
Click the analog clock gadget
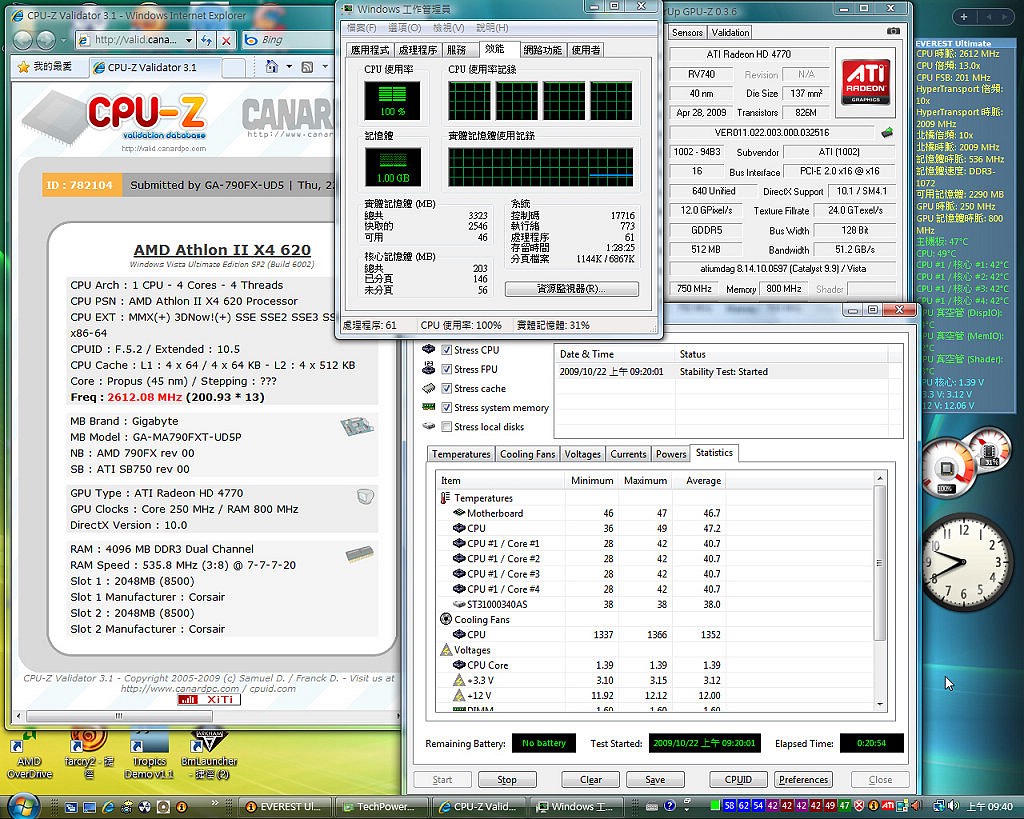tap(964, 562)
